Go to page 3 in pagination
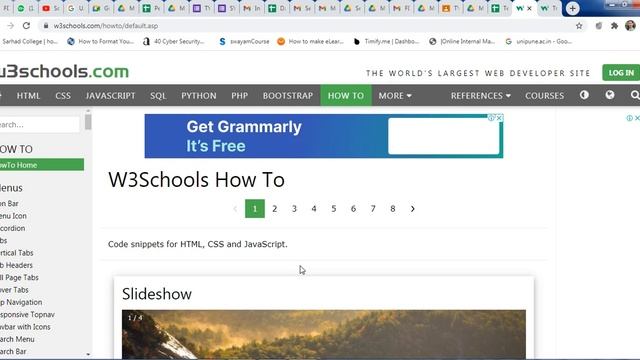Image resolution: width=640 pixels, height=360 pixels. [x=294, y=209]
